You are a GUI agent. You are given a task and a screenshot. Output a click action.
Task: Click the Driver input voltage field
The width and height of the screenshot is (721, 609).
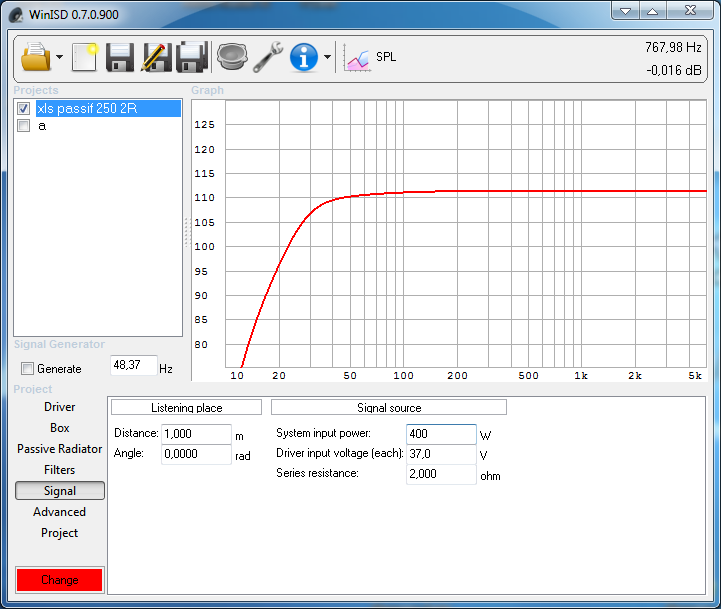pyautogui.click(x=441, y=454)
